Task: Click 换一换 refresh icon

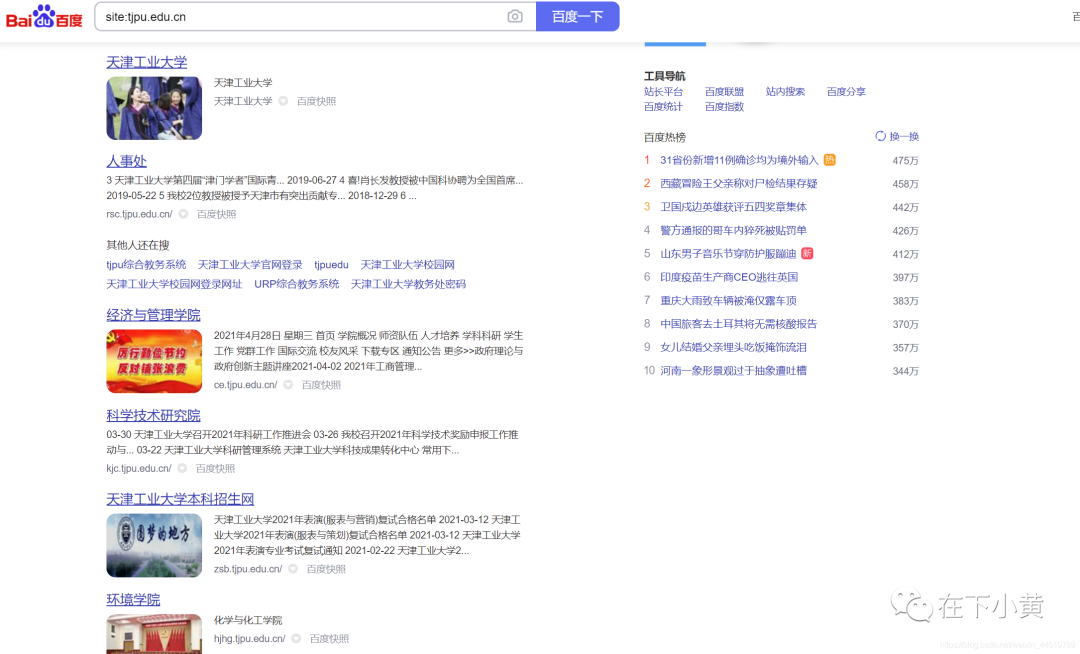Action: pyautogui.click(x=880, y=136)
